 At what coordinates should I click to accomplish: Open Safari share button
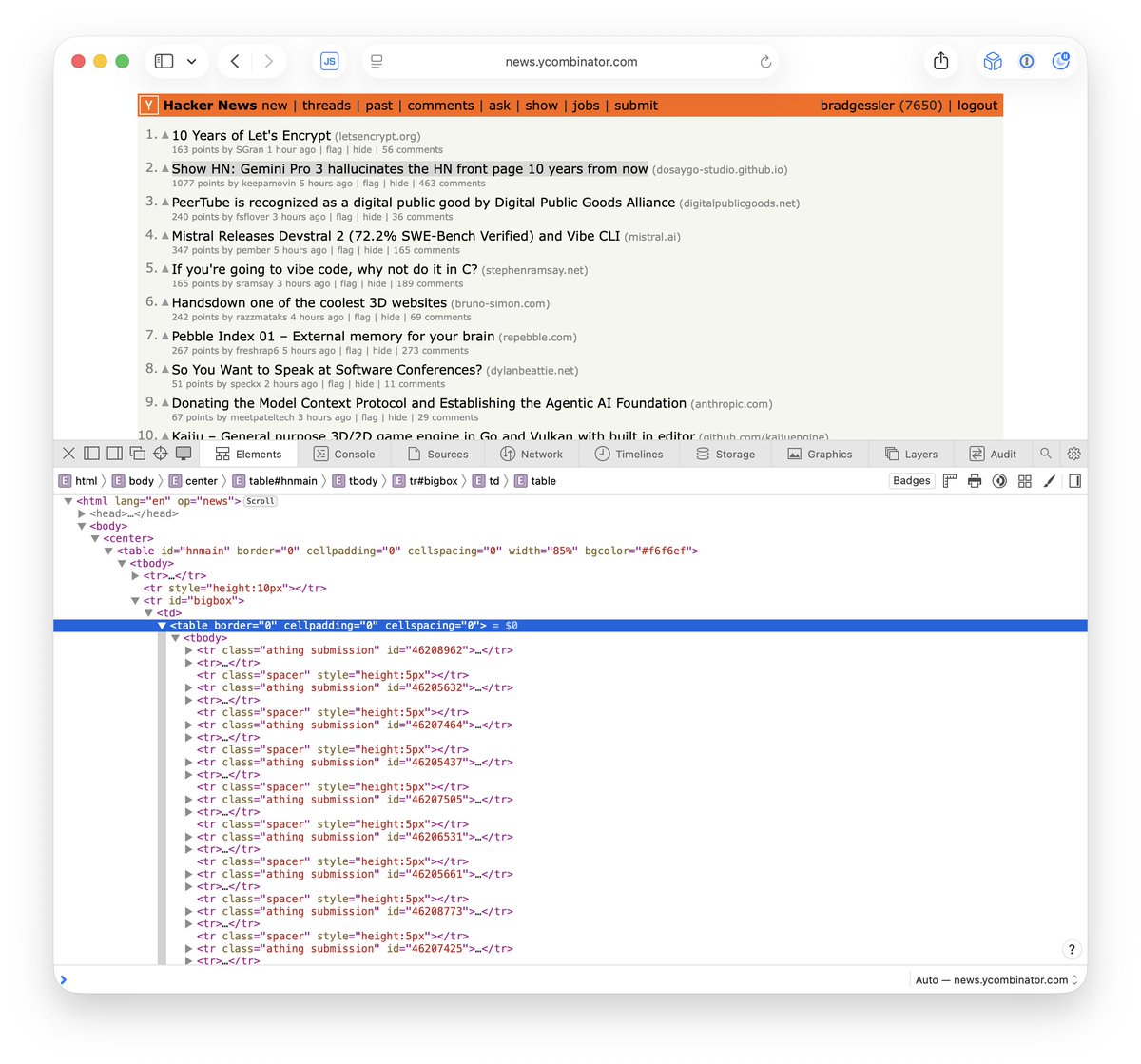tap(940, 61)
